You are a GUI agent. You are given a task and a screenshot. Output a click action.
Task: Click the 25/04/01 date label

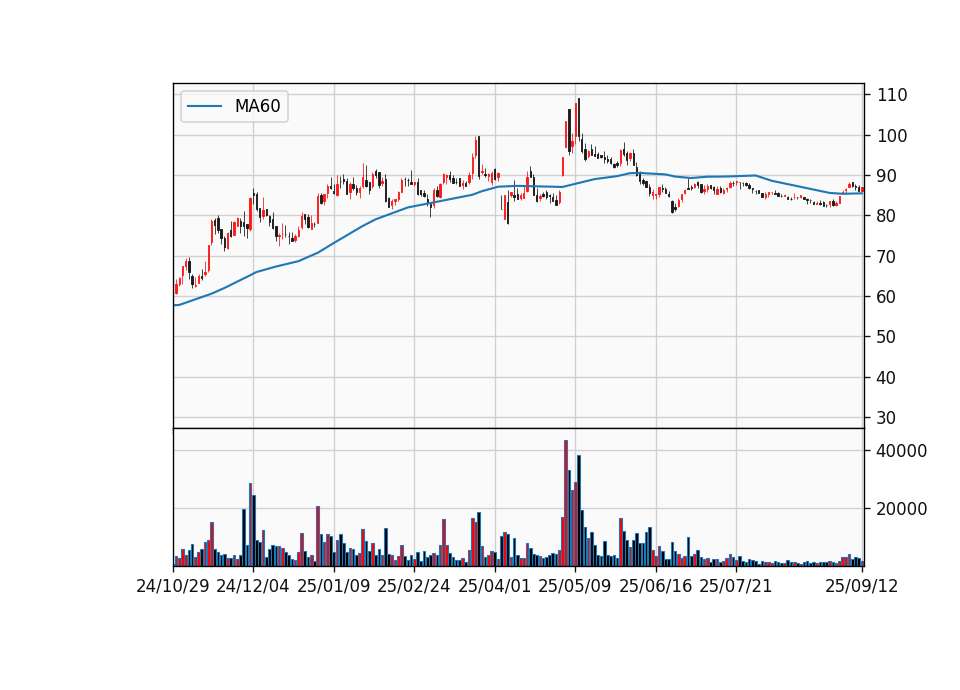coord(495,586)
